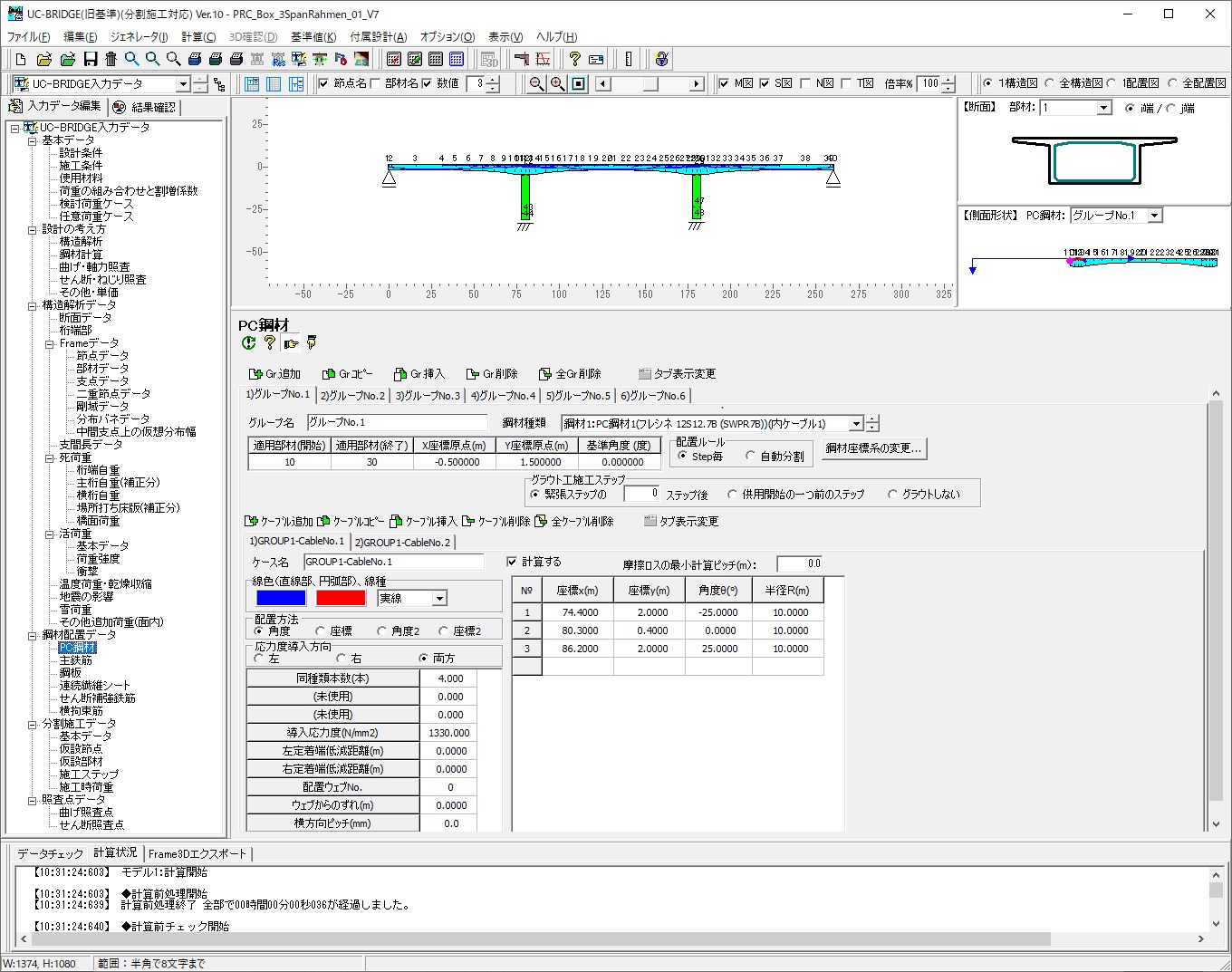Viewport: 1232px width, 972px height.
Task: Open the 計算(C) menu
Action: (x=198, y=37)
